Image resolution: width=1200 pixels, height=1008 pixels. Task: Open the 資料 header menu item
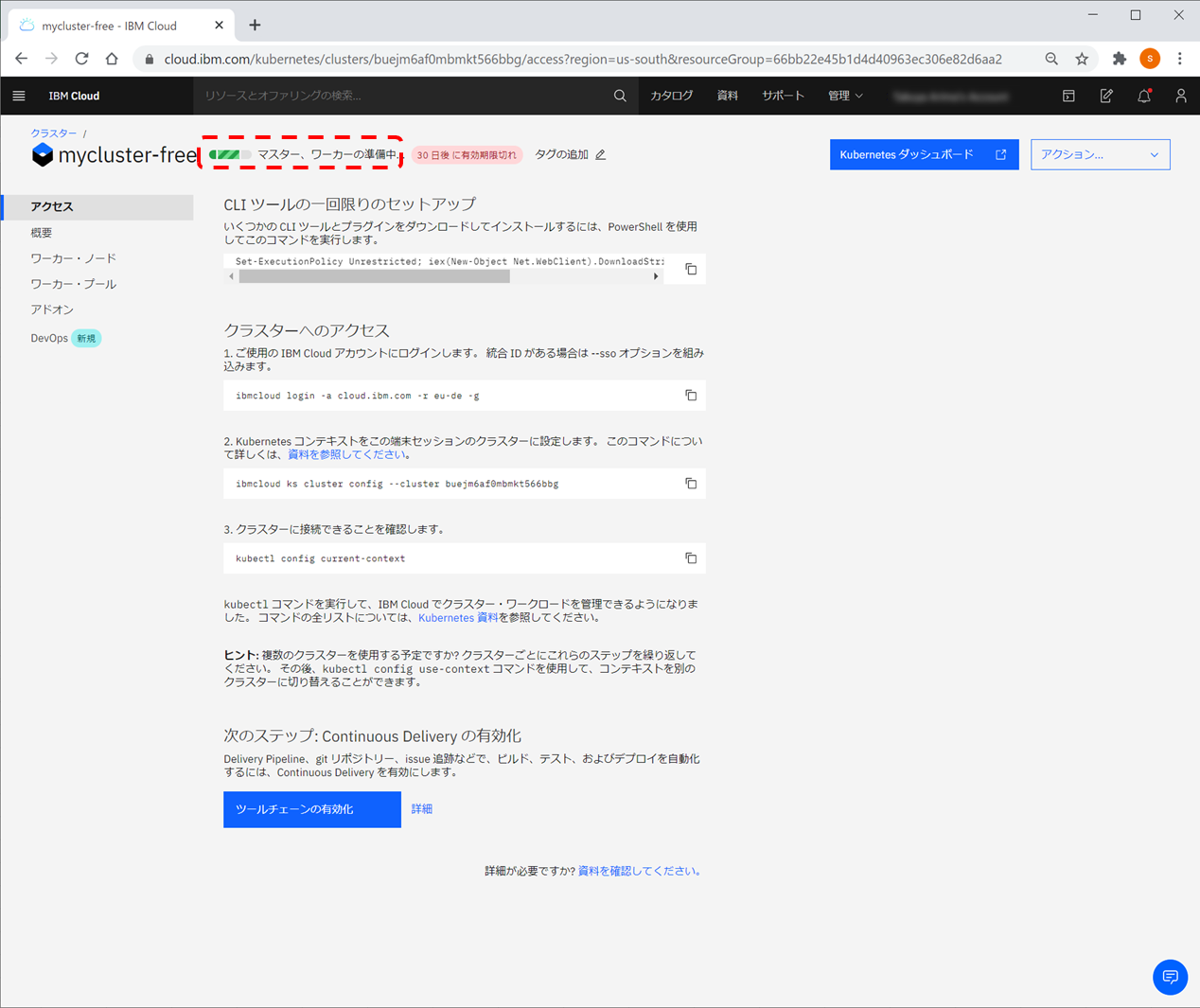(x=727, y=96)
